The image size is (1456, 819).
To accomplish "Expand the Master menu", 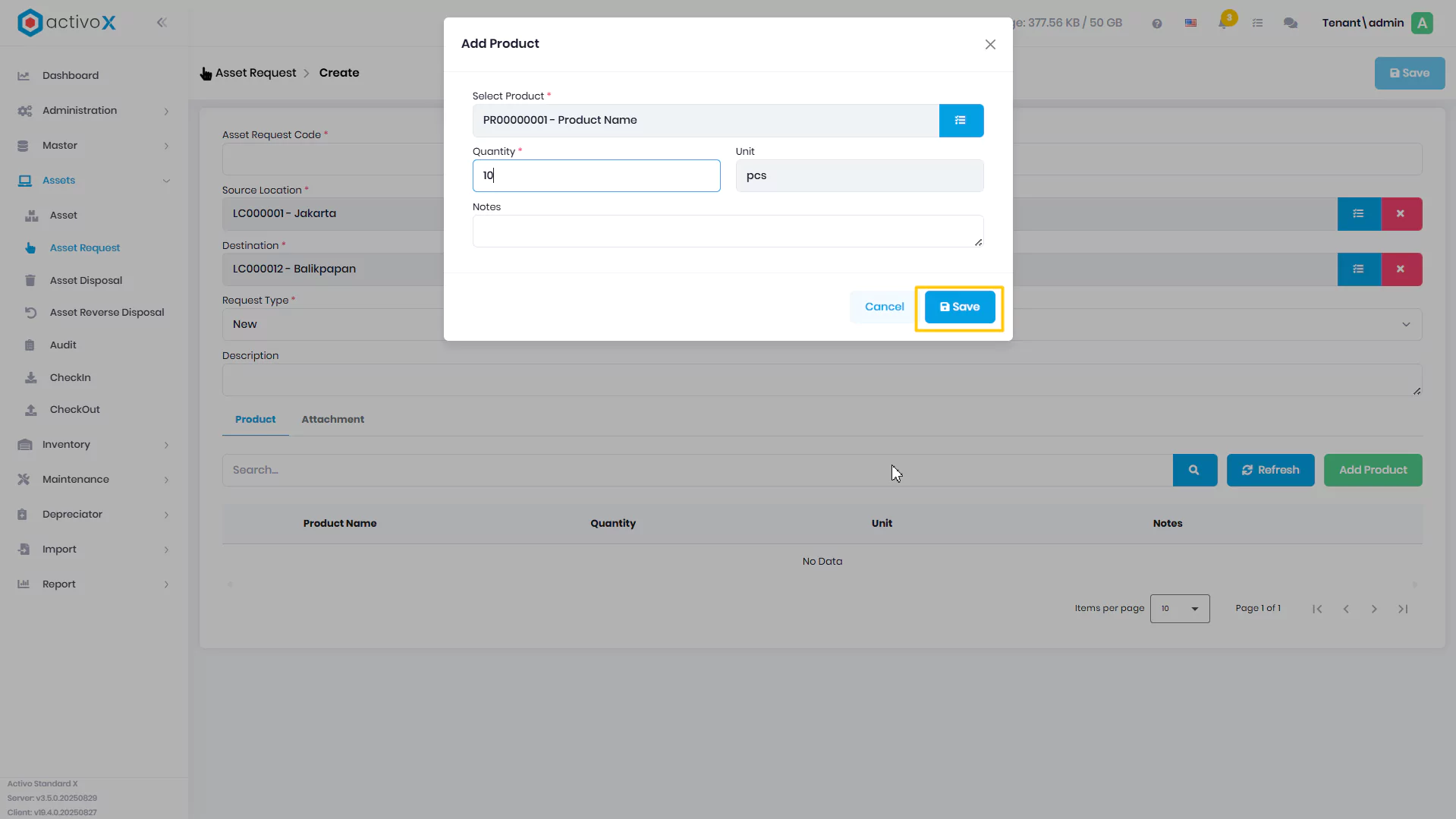I will pyautogui.click(x=93, y=146).
